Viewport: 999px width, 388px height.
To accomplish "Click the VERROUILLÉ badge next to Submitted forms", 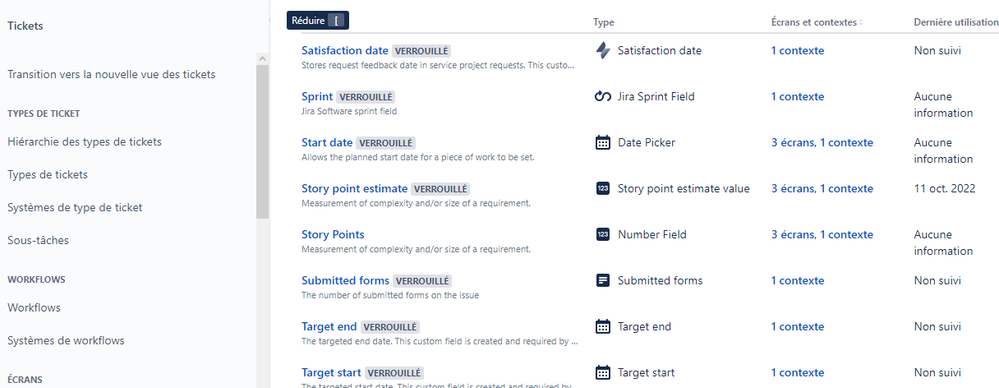I will click(x=422, y=281).
